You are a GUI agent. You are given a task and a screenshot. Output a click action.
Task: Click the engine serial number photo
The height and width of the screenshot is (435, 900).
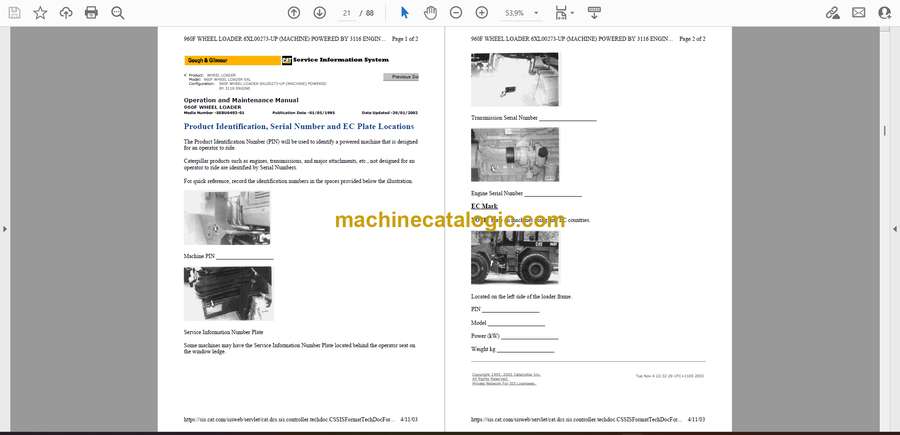(515, 154)
